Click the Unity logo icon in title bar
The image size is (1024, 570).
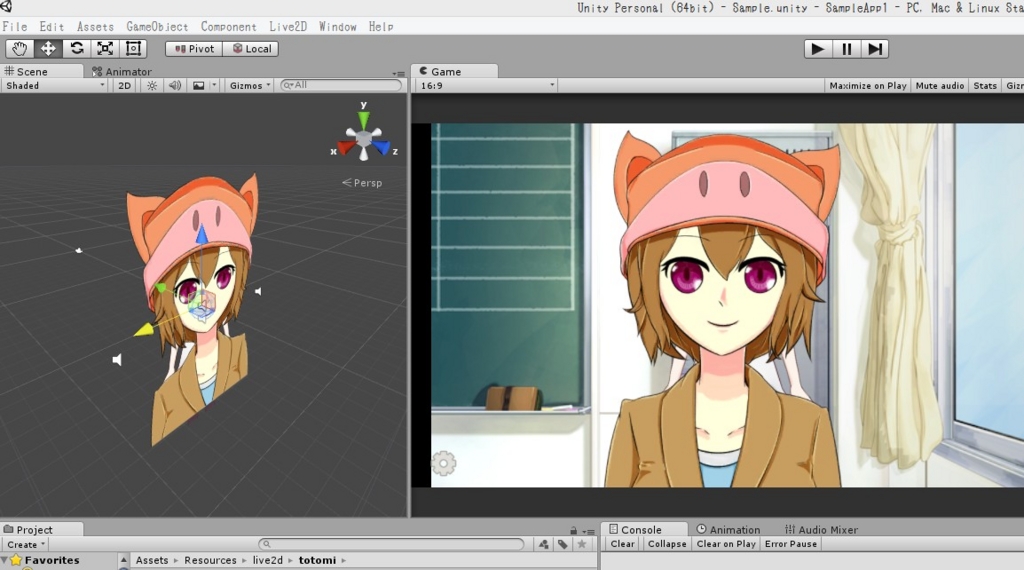tap(7, 7)
